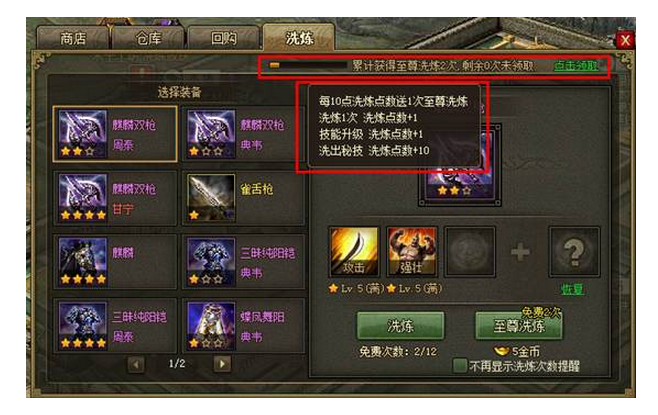Click the green 洗炼 button
This screenshot has width=658, height=415.
click(x=400, y=326)
